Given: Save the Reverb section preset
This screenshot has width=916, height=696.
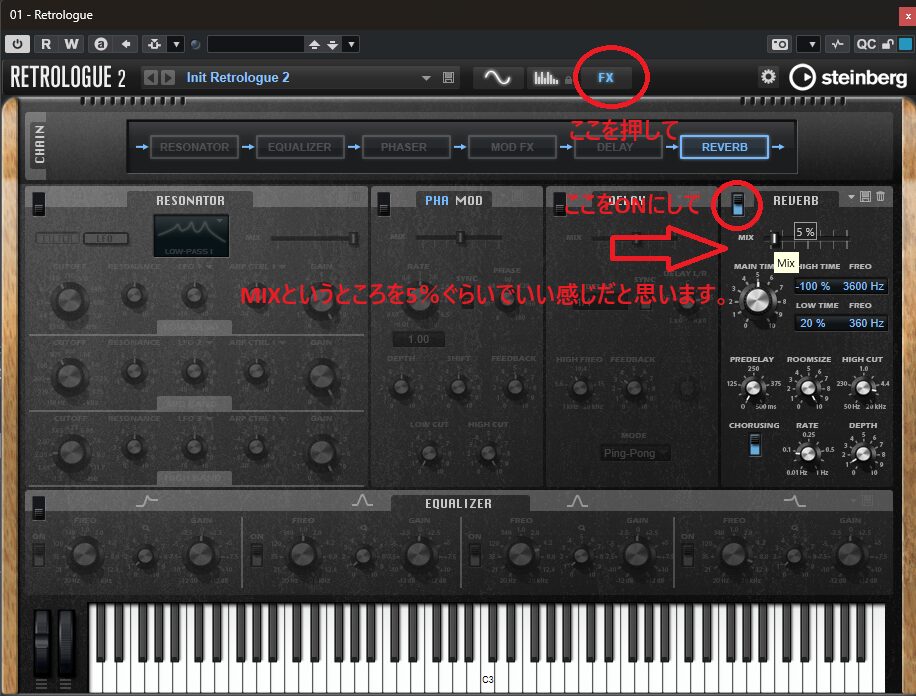Looking at the screenshot, I should [866, 197].
